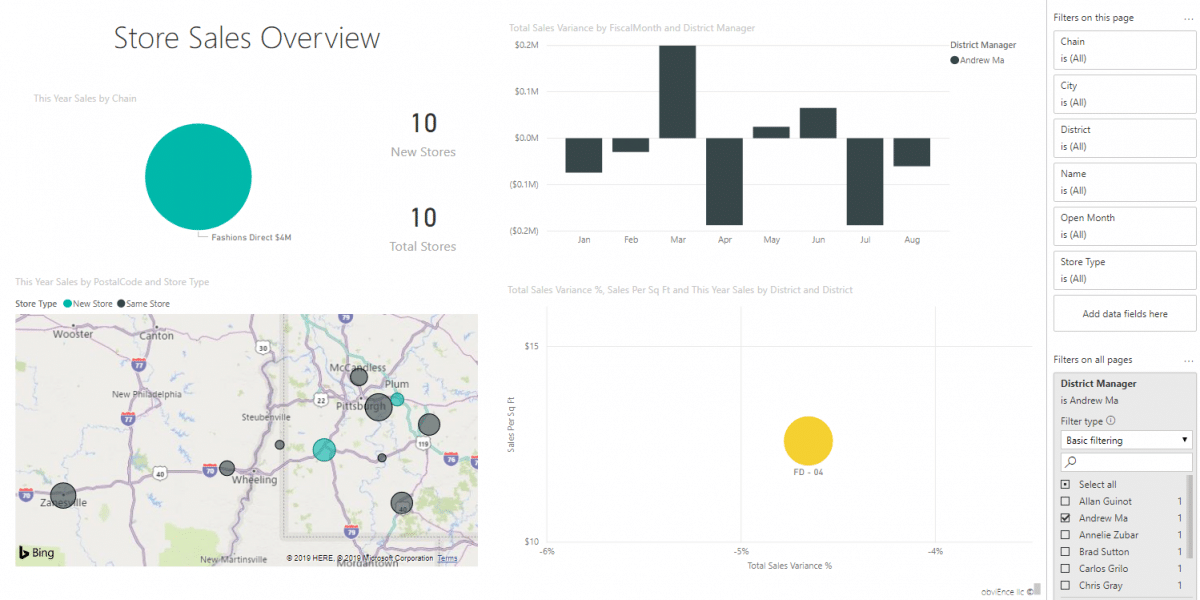The width and height of the screenshot is (1200, 600).
Task: Click Andrew Ma's legend dot on variance chart
Action: (x=955, y=60)
